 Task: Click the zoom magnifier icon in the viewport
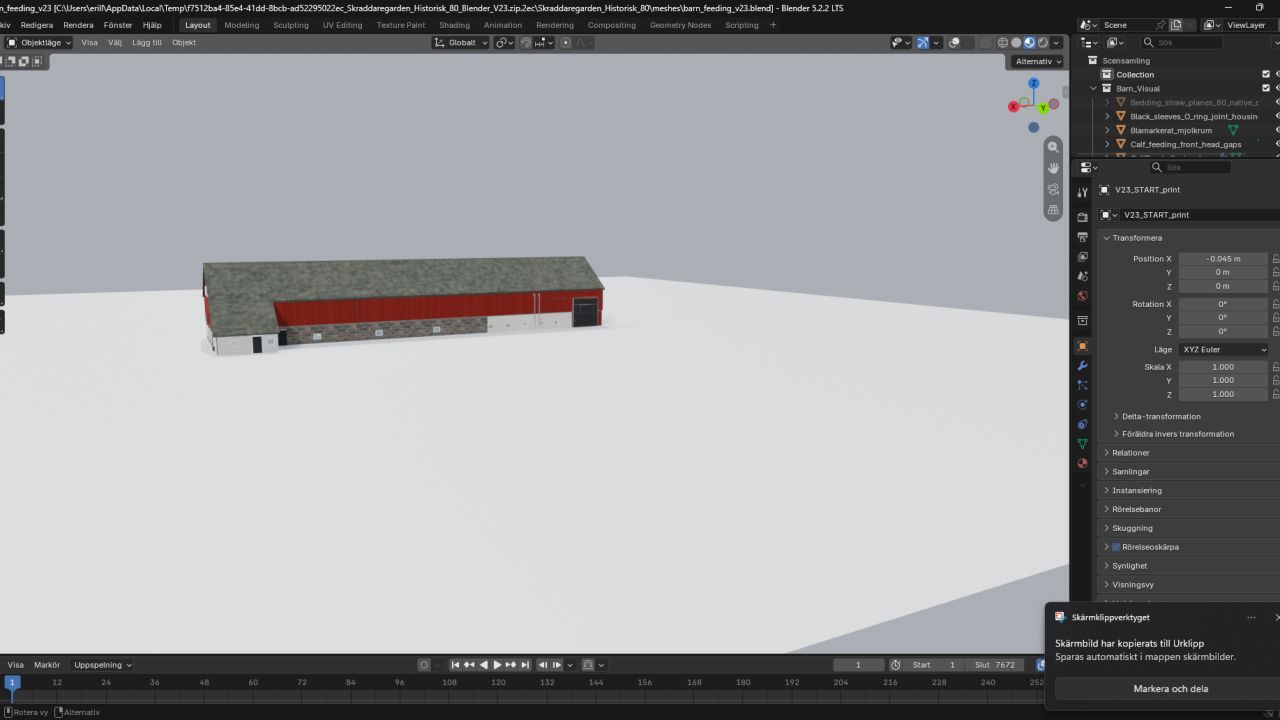(1053, 147)
